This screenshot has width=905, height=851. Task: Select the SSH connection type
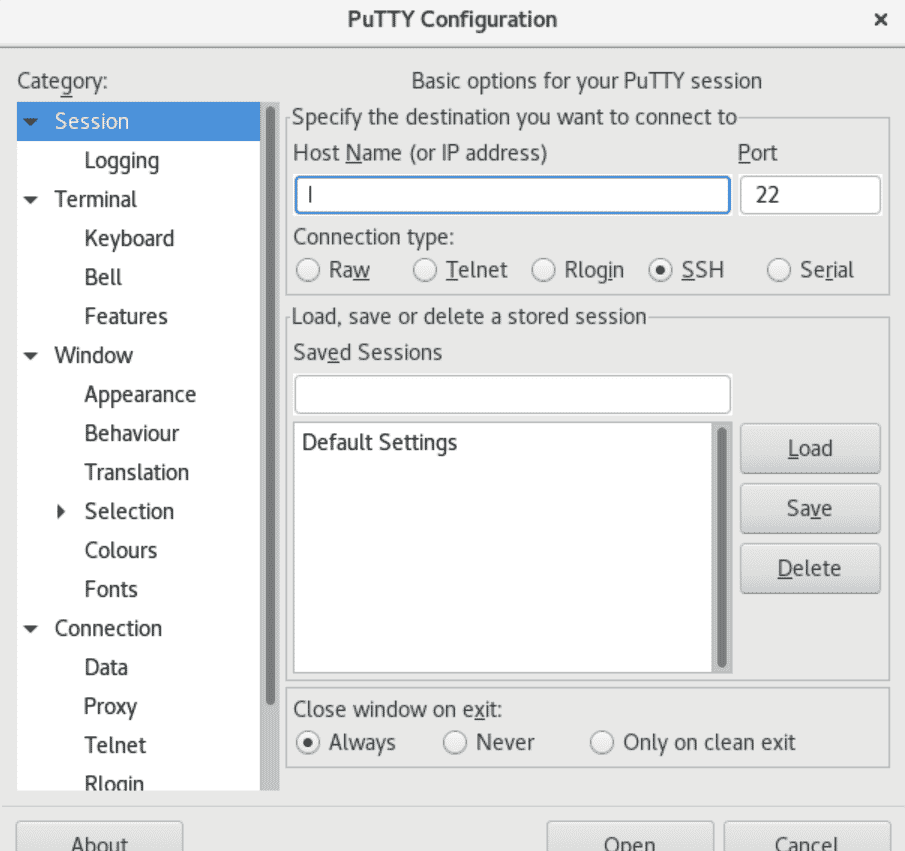pyautogui.click(x=660, y=270)
